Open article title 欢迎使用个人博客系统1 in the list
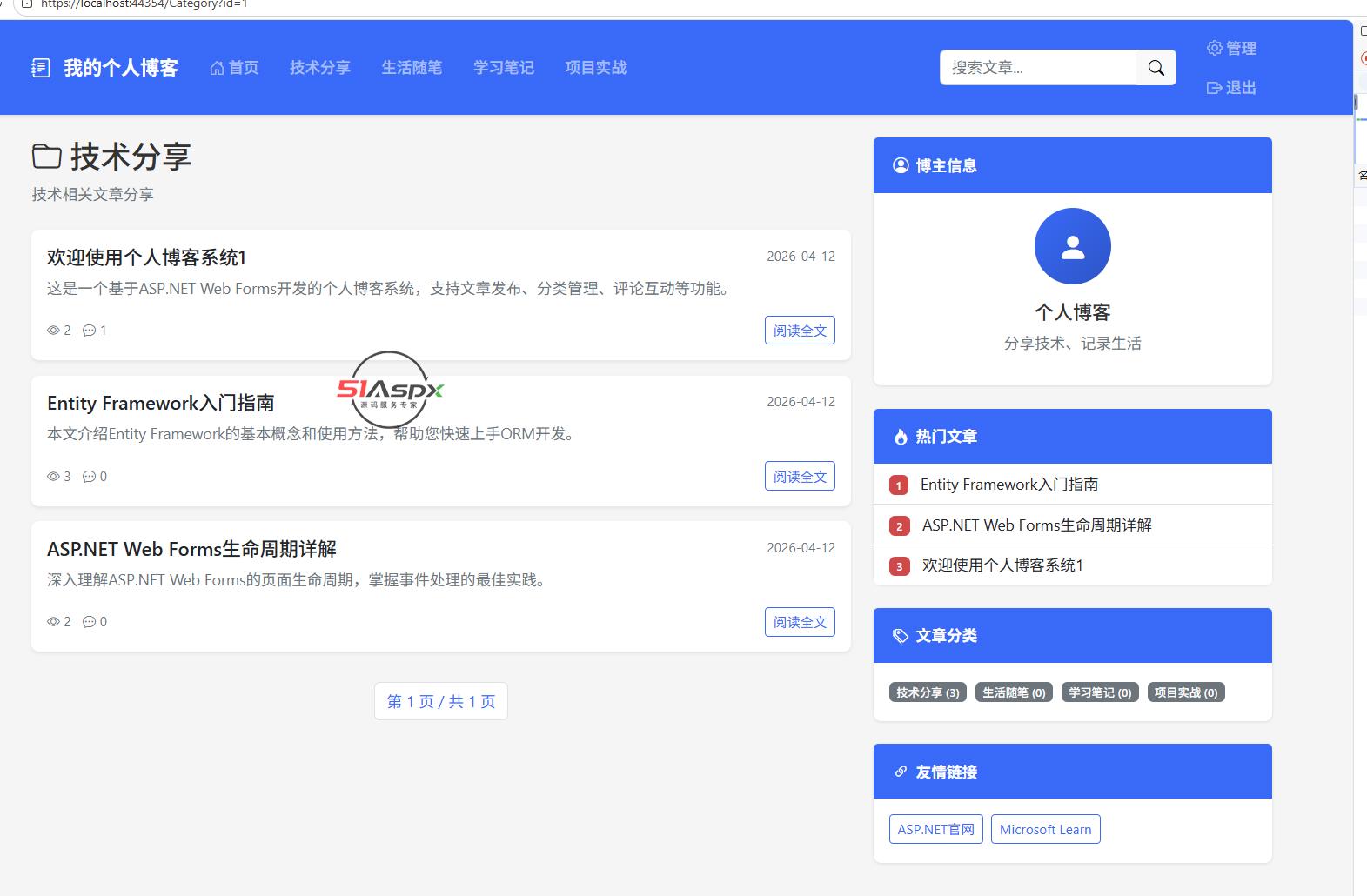1367x896 pixels. coord(147,257)
